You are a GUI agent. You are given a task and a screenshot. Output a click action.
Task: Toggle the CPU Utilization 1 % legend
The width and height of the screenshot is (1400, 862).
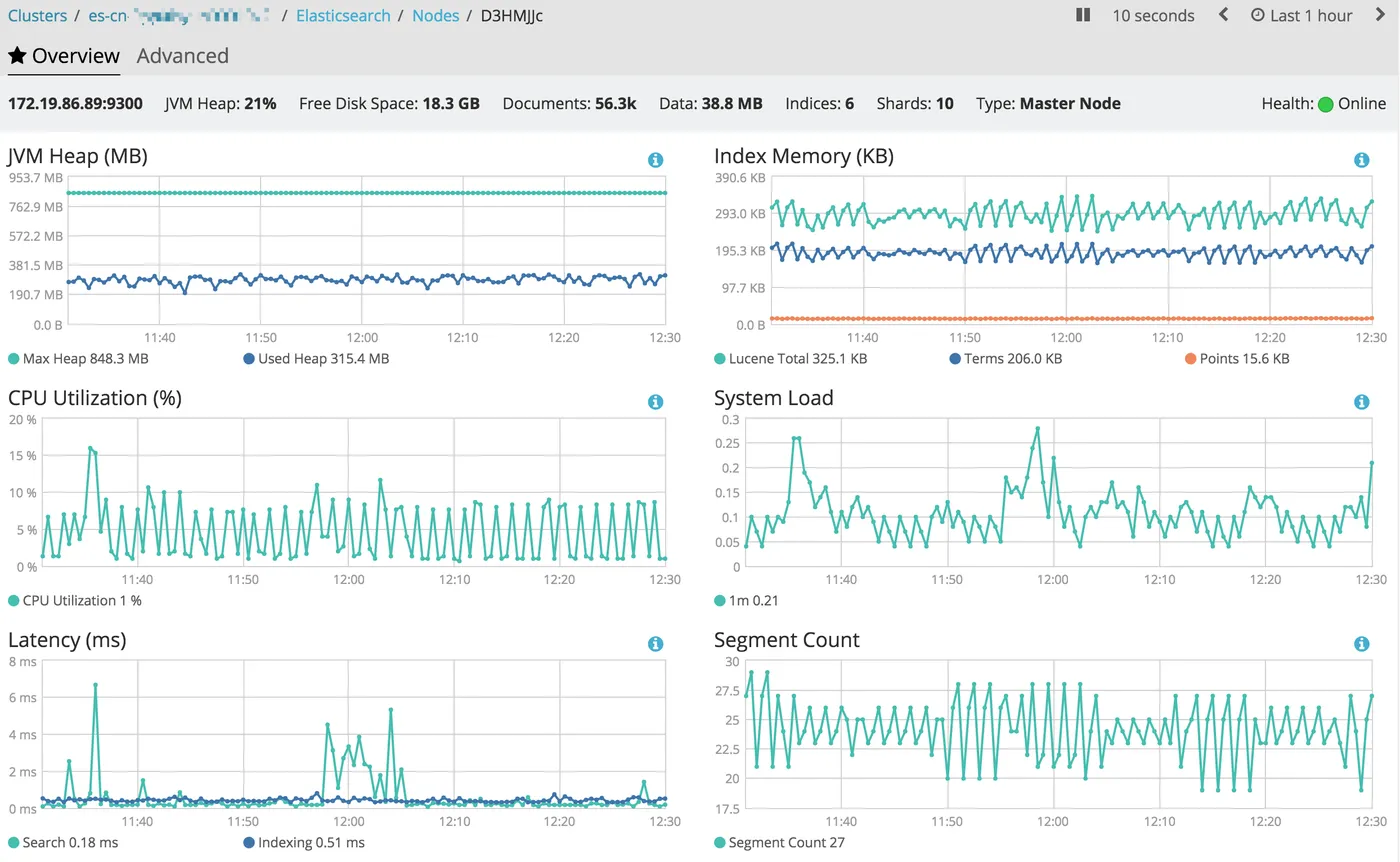pyautogui.click(x=75, y=600)
